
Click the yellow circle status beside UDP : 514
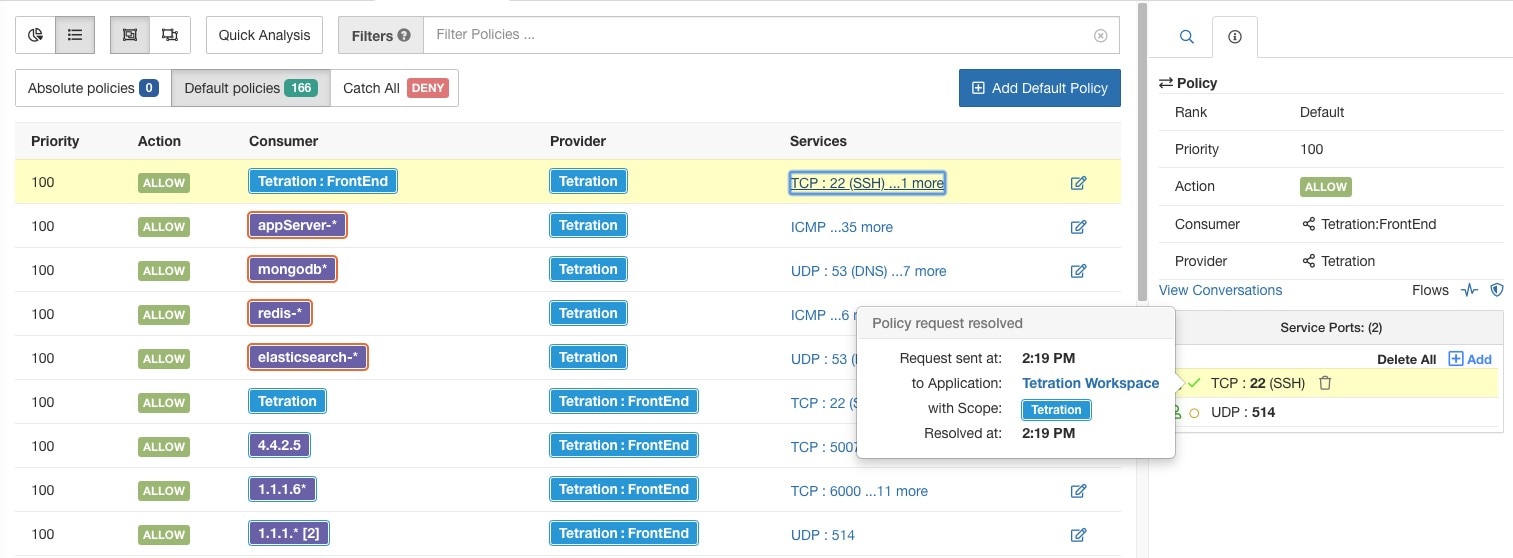tap(1194, 412)
